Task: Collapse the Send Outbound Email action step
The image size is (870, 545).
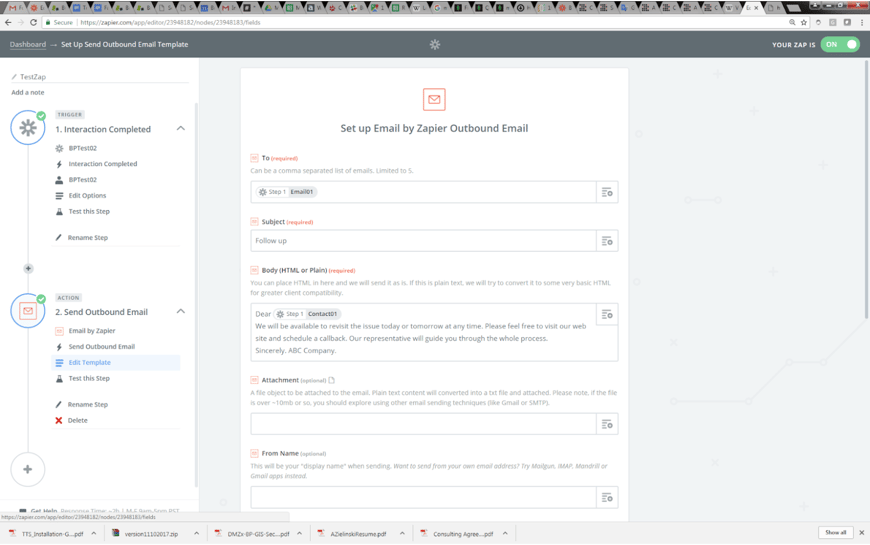Action: tap(181, 311)
